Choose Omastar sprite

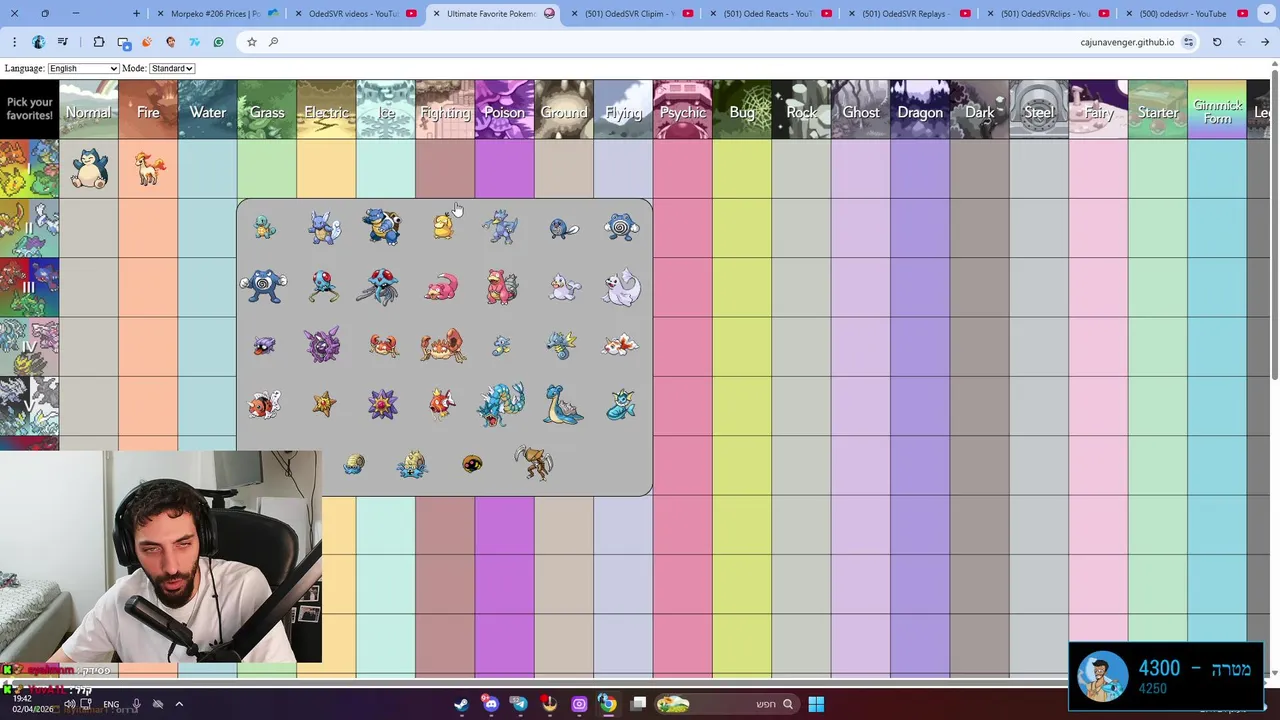tap(412, 464)
